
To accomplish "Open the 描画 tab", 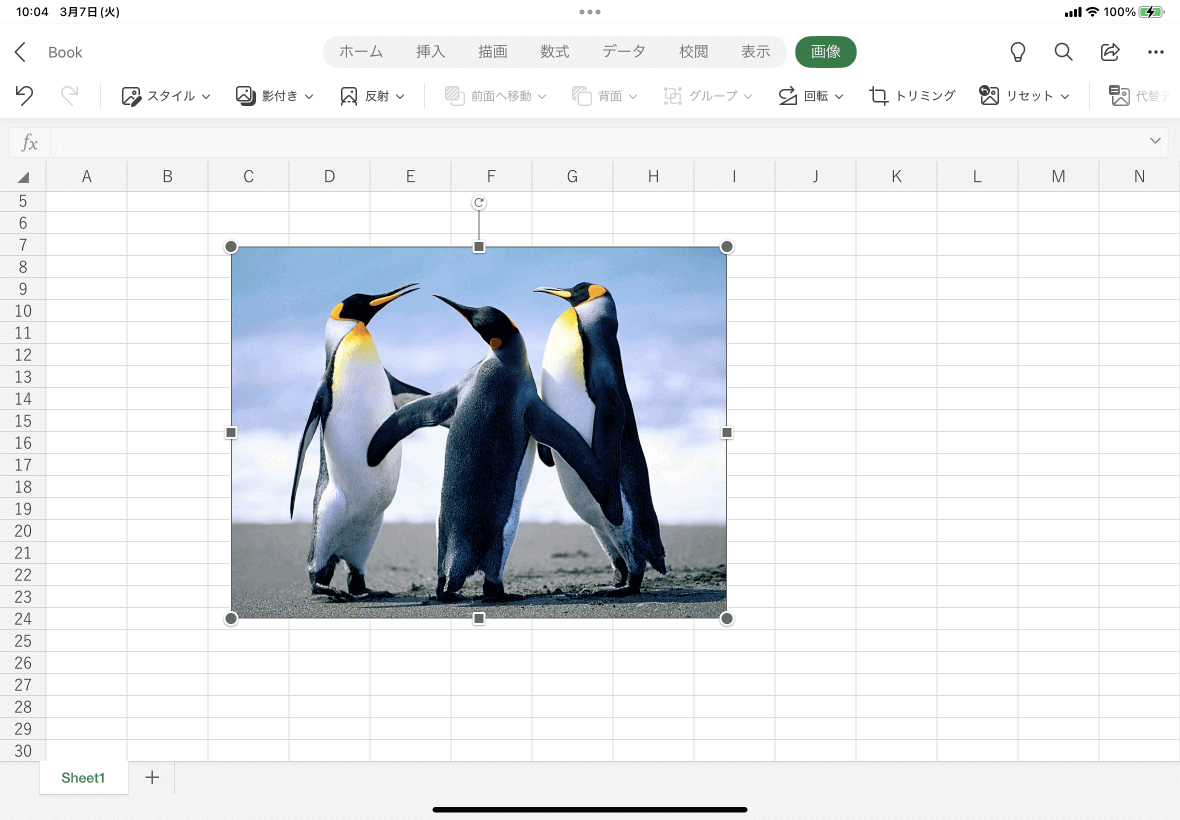I will (493, 51).
